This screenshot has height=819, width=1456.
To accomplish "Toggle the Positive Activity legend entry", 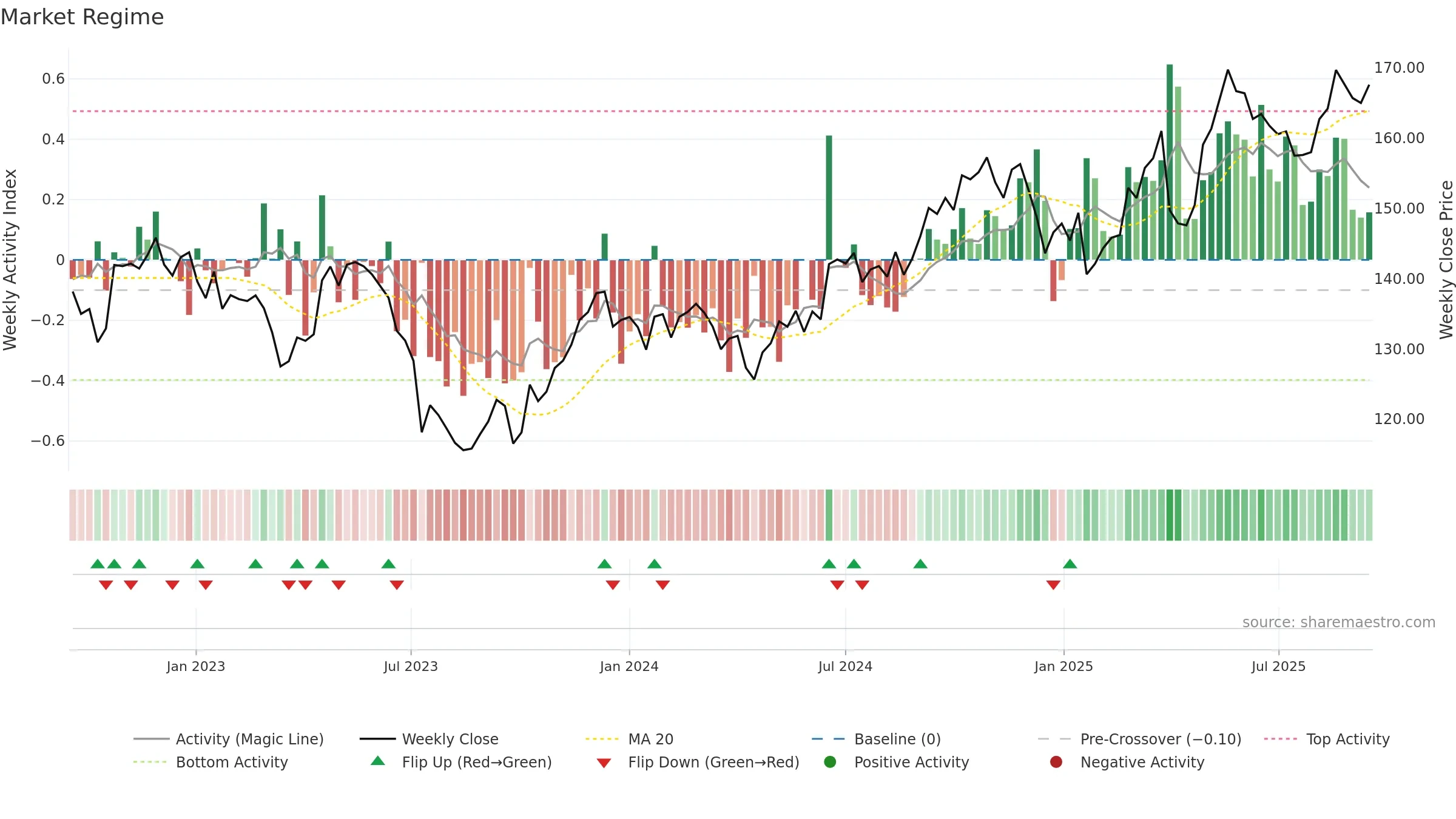I will [896, 762].
